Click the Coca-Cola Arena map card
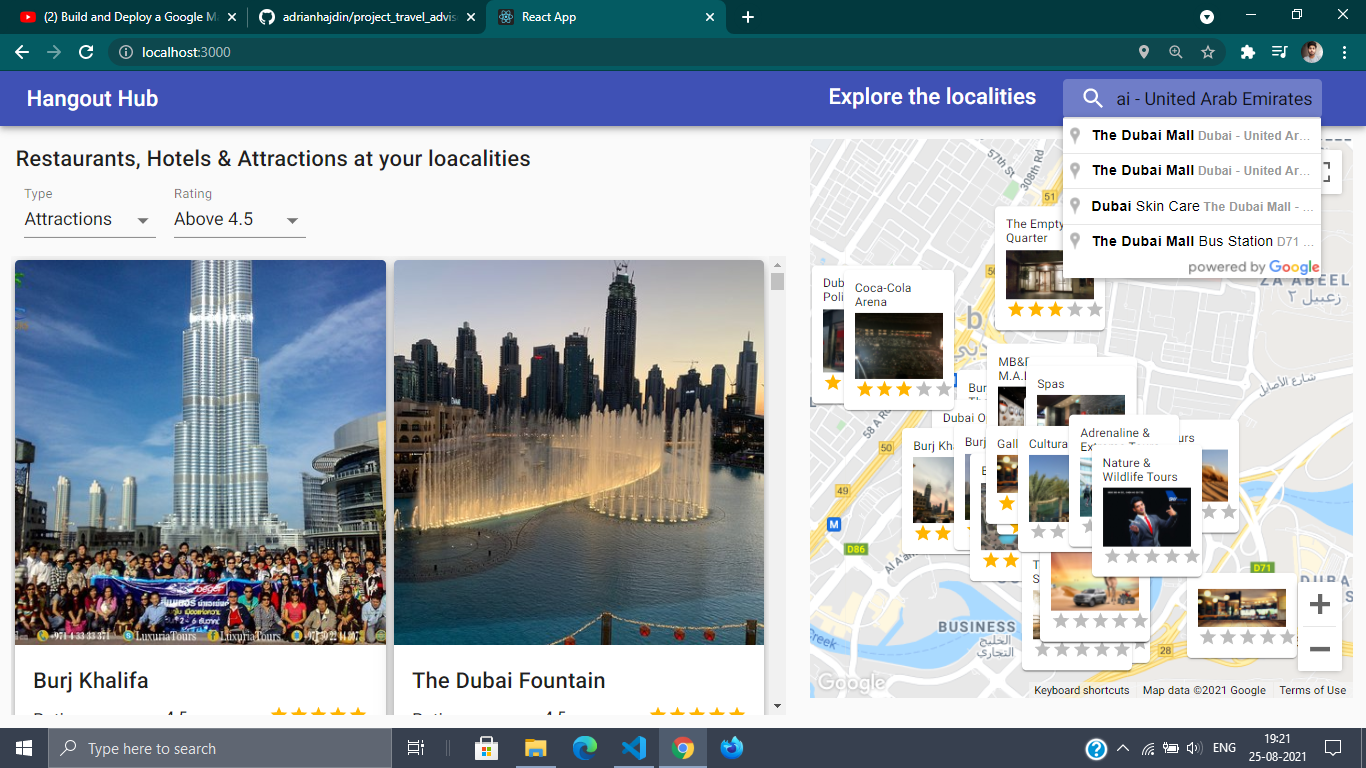 898,339
